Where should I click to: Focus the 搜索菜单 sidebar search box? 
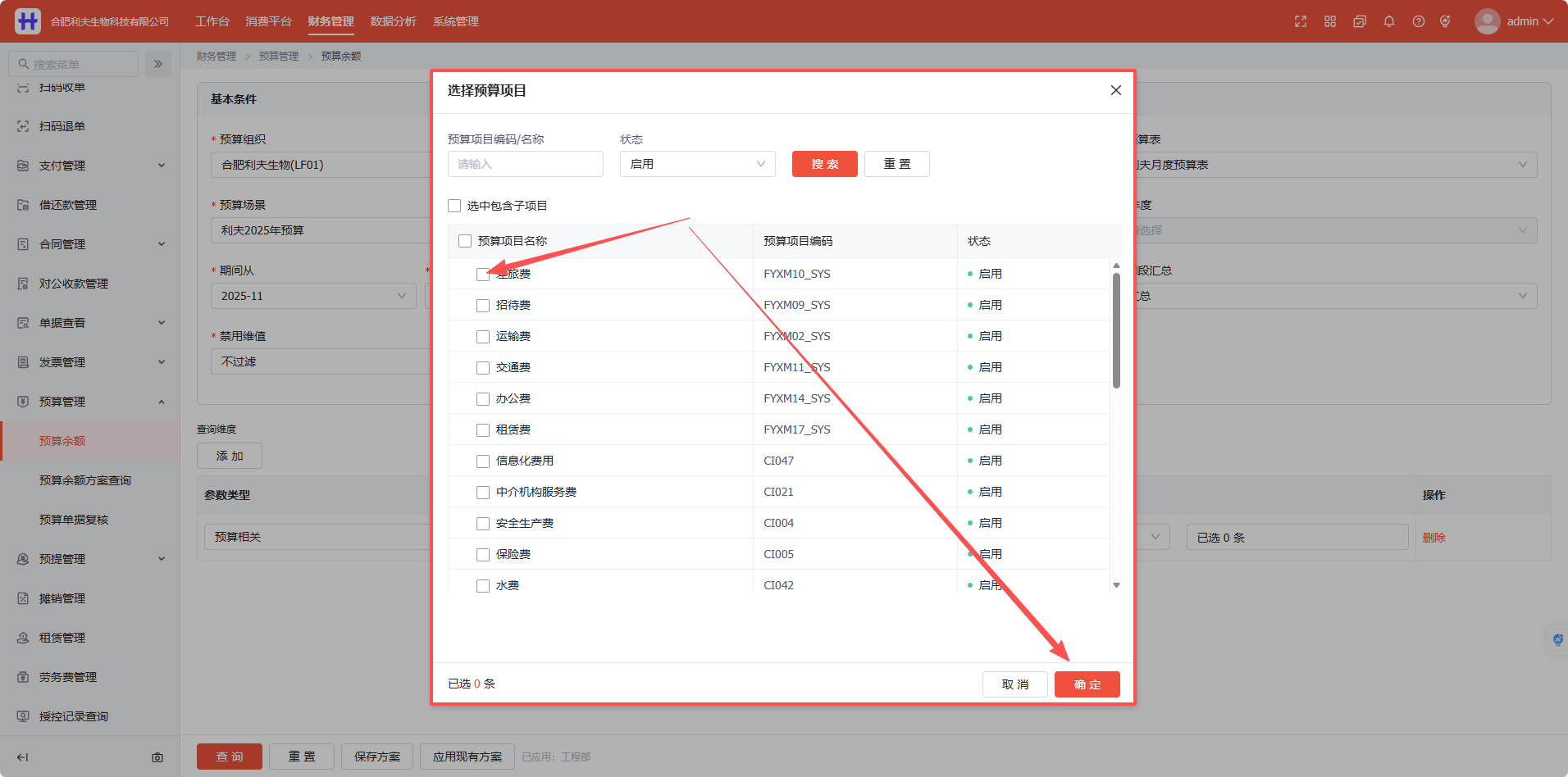[x=74, y=64]
